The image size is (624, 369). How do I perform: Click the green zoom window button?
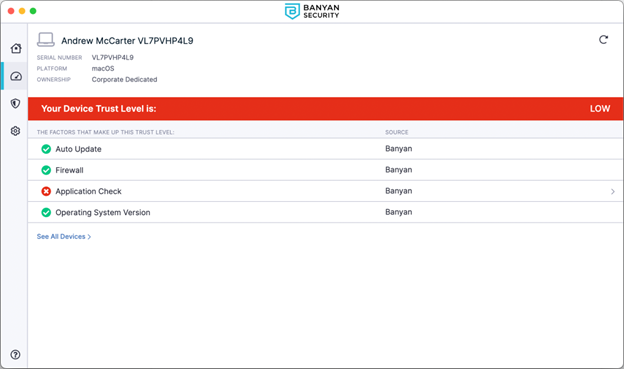click(33, 11)
